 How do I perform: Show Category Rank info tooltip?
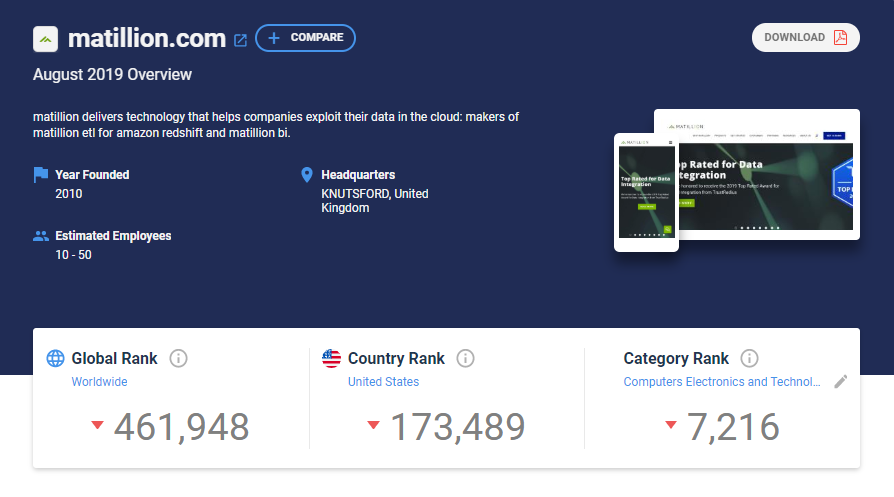tap(749, 359)
